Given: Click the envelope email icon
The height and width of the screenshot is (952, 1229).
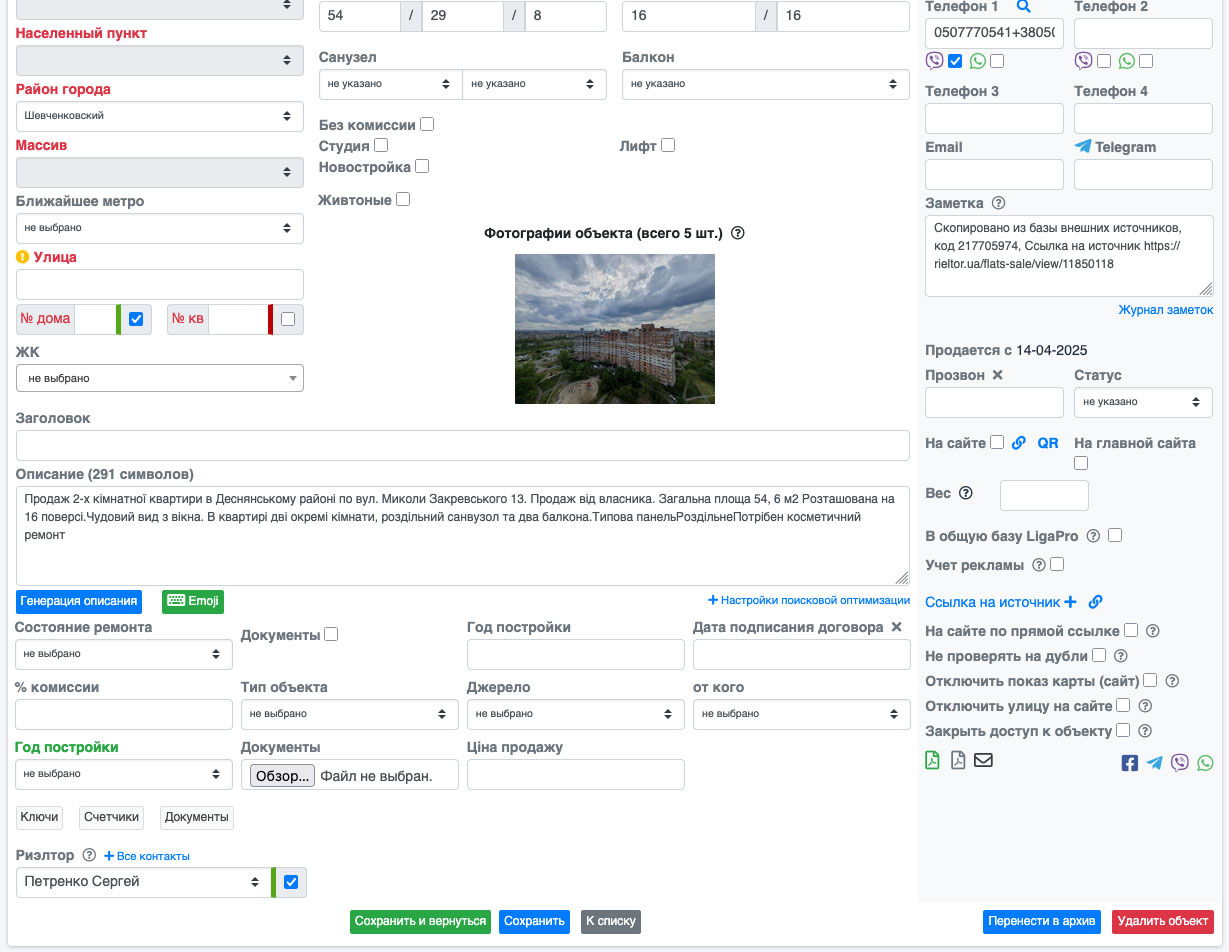Looking at the screenshot, I should (983, 761).
